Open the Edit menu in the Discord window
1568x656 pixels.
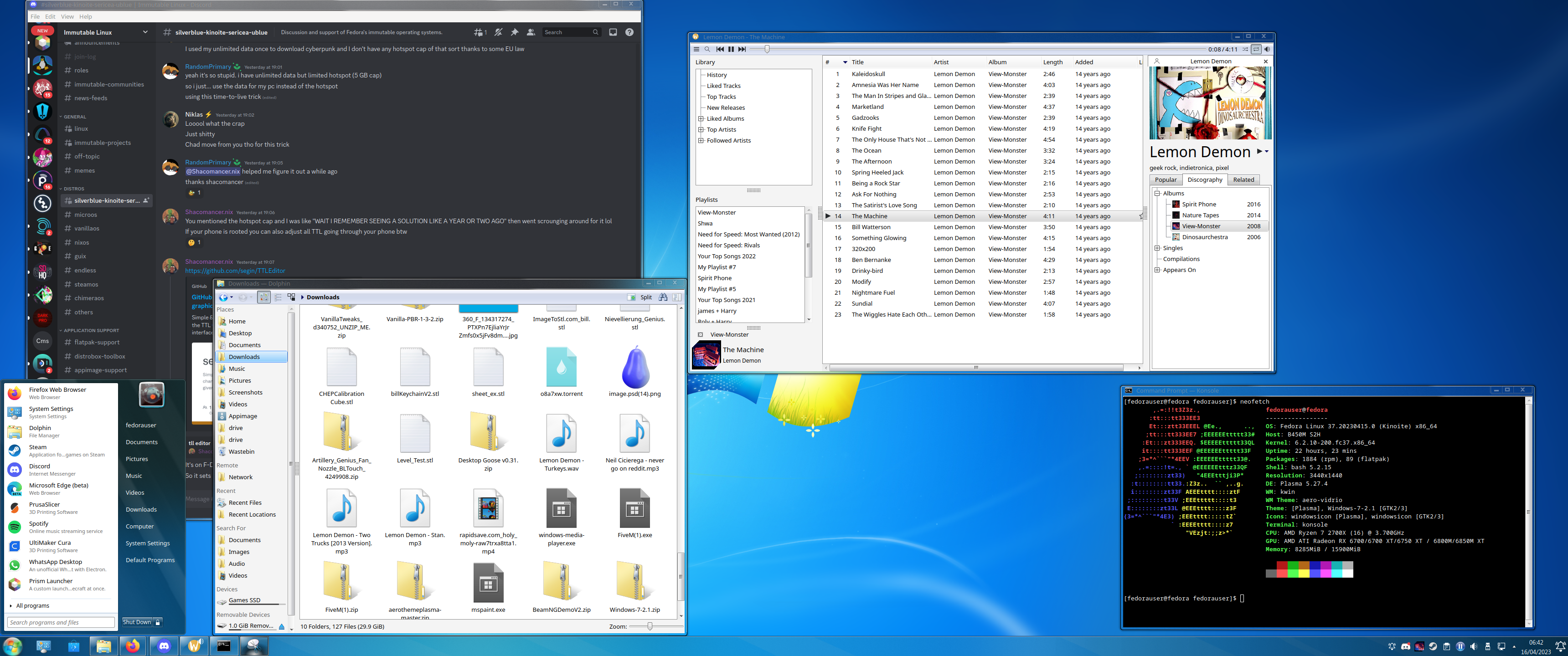pos(50,16)
